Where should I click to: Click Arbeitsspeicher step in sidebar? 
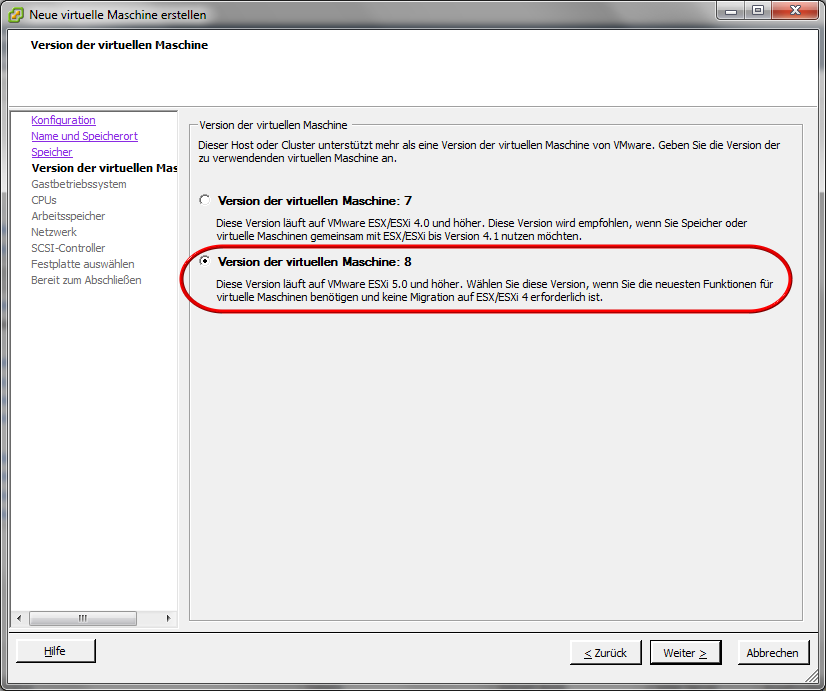point(67,216)
